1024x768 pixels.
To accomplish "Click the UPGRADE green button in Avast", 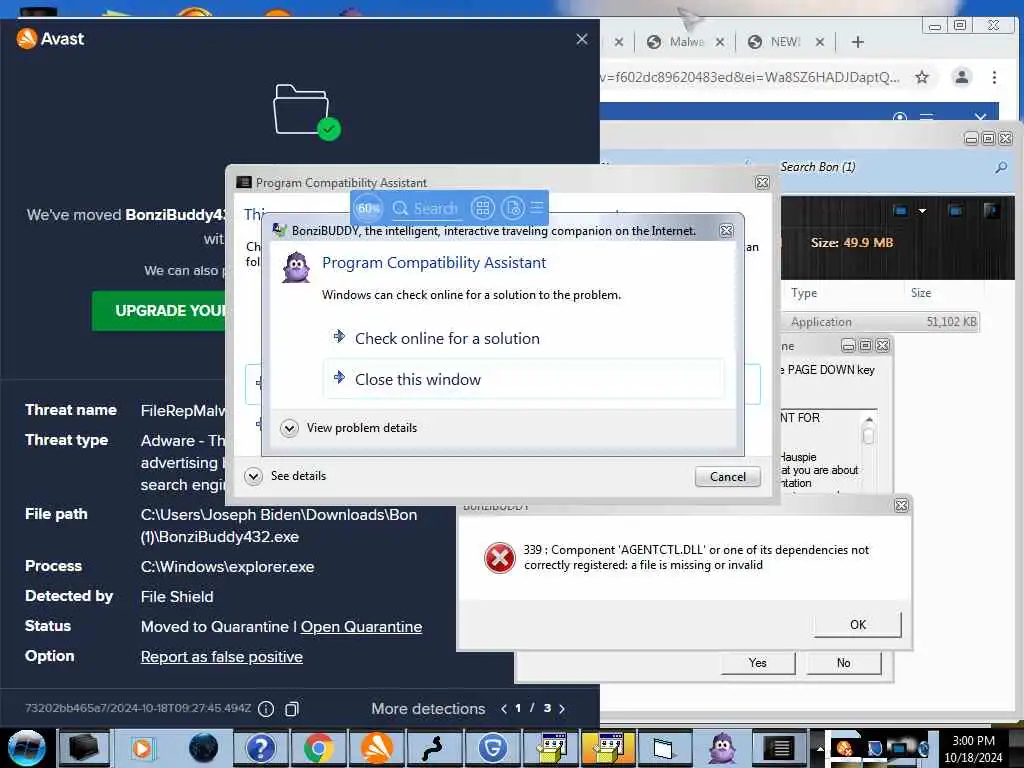I will [x=159, y=311].
